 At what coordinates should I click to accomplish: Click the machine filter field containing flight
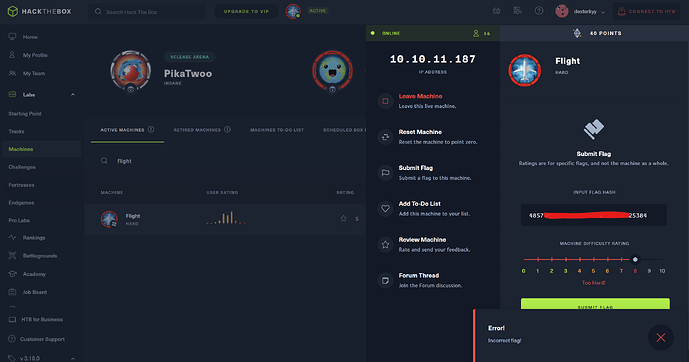click(228, 161)
